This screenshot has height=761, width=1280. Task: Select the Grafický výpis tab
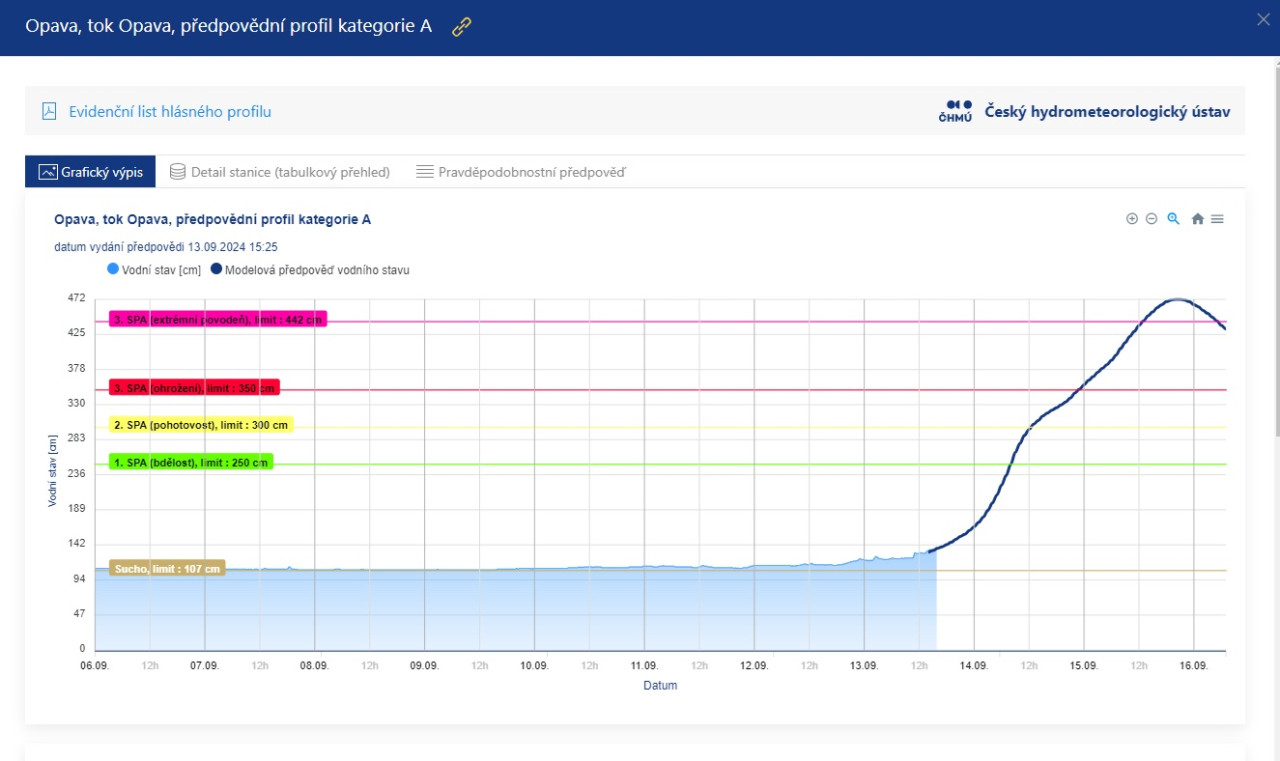point(91,172)
